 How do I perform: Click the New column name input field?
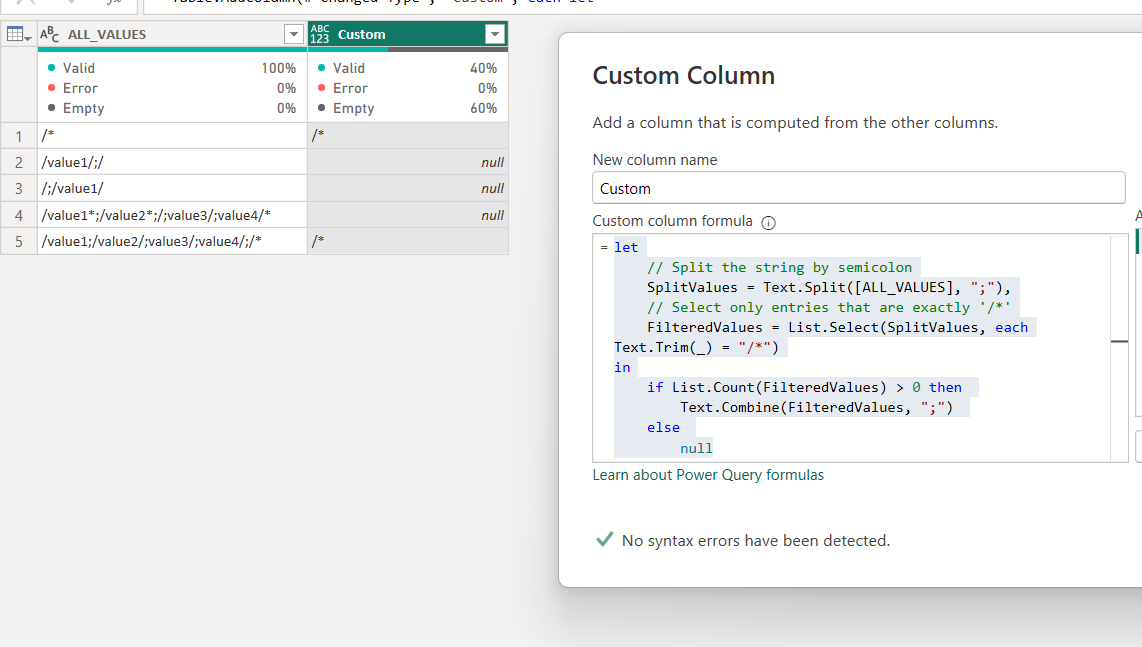(859, 188)
